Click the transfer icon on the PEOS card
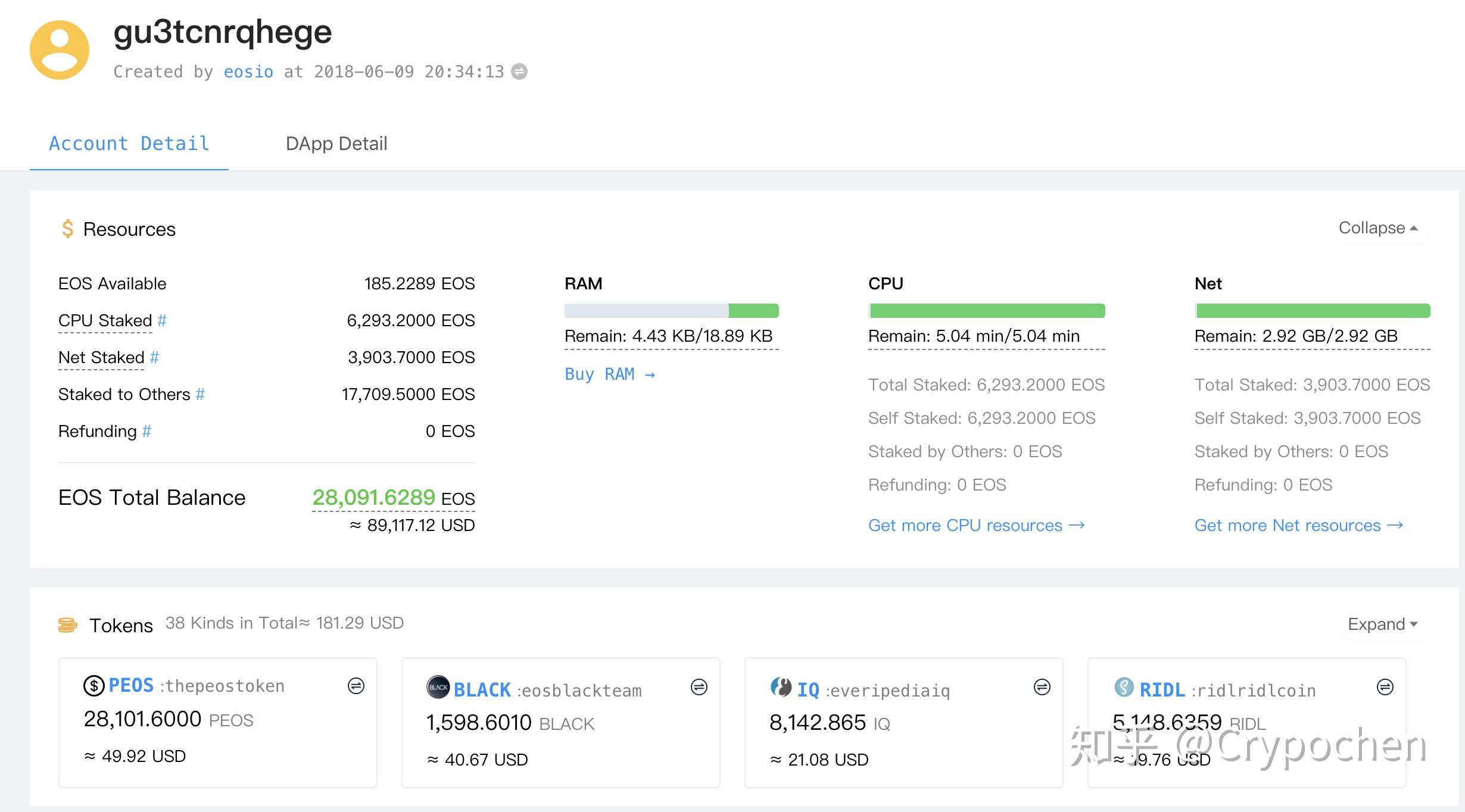This screenshot has width=1465, height=812. (x=356, y=686)
